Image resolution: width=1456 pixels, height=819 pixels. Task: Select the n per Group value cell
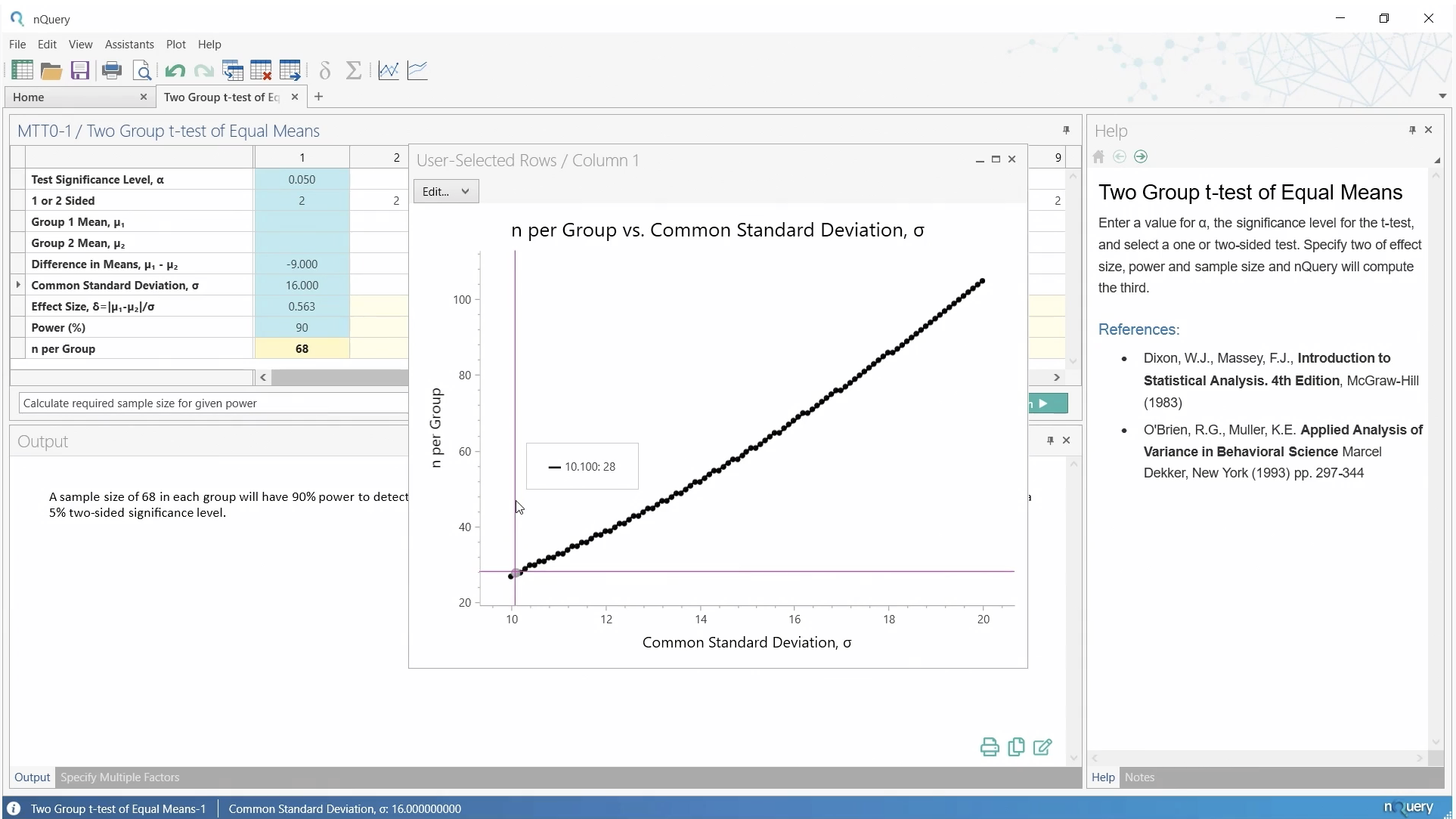click(x=302, y=349)
